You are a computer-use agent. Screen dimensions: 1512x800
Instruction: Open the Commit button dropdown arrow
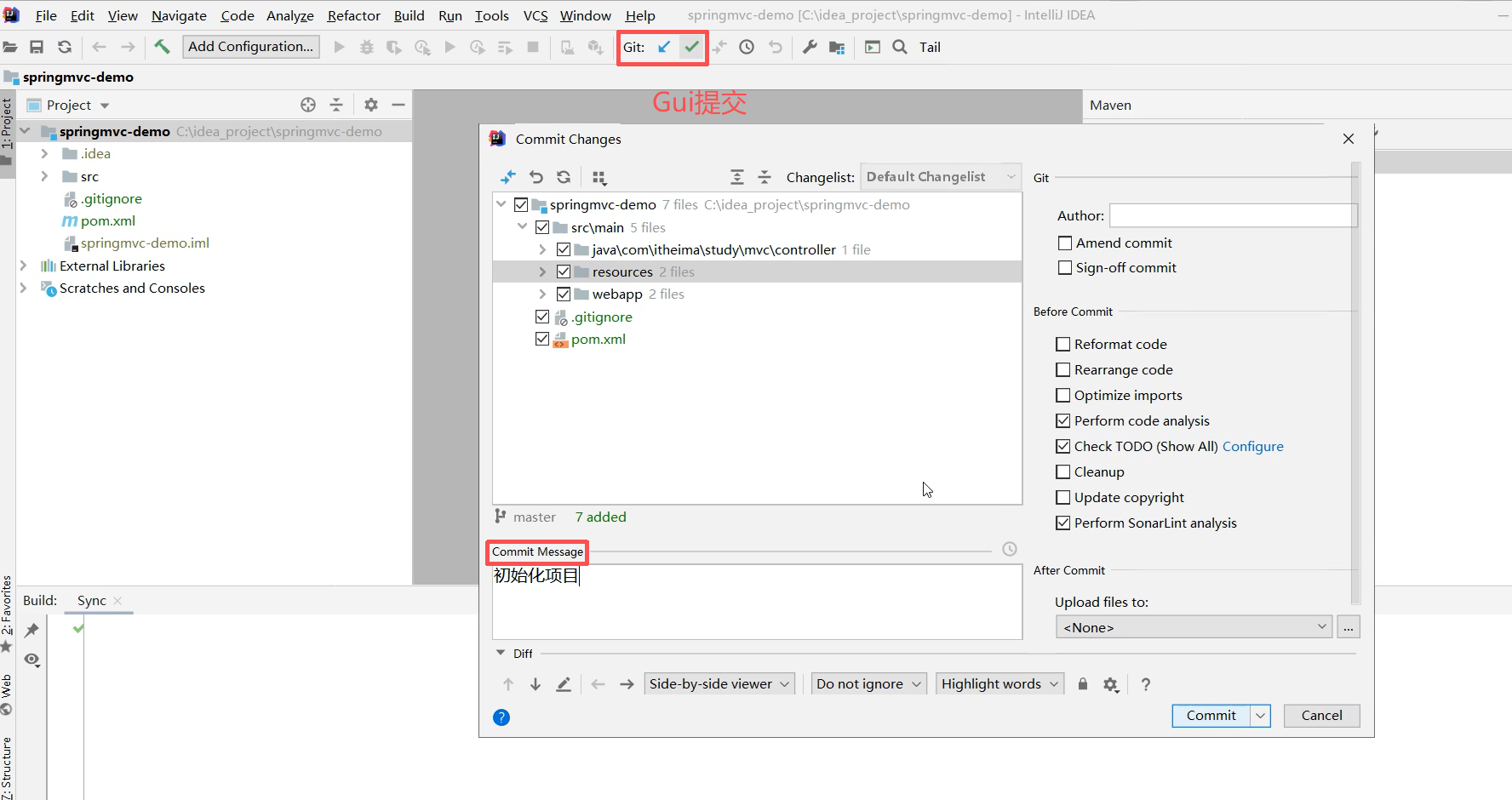(x=1261, y=716)
